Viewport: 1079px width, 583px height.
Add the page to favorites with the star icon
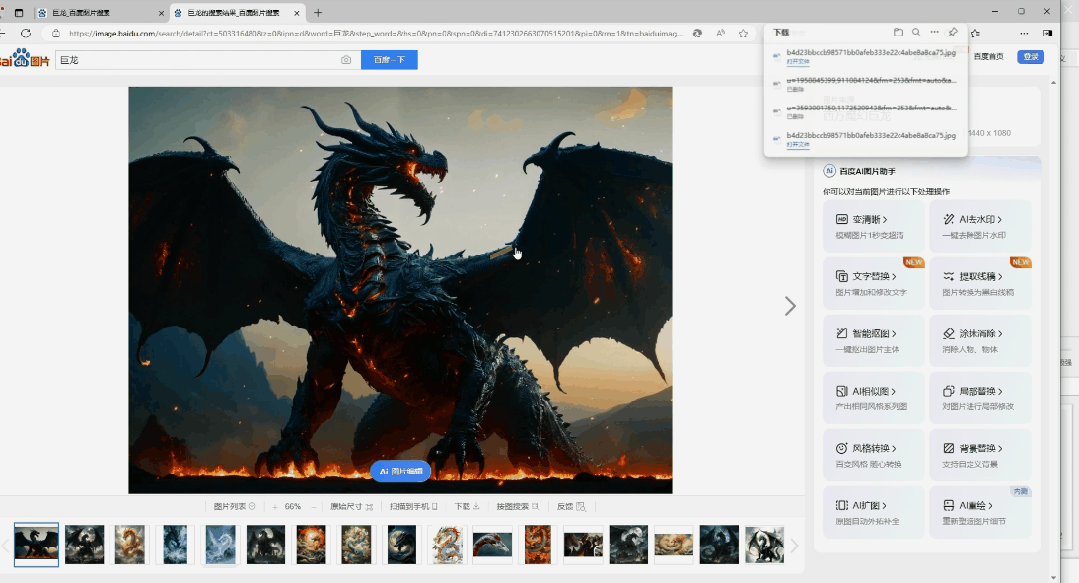(x=743, y=33)
